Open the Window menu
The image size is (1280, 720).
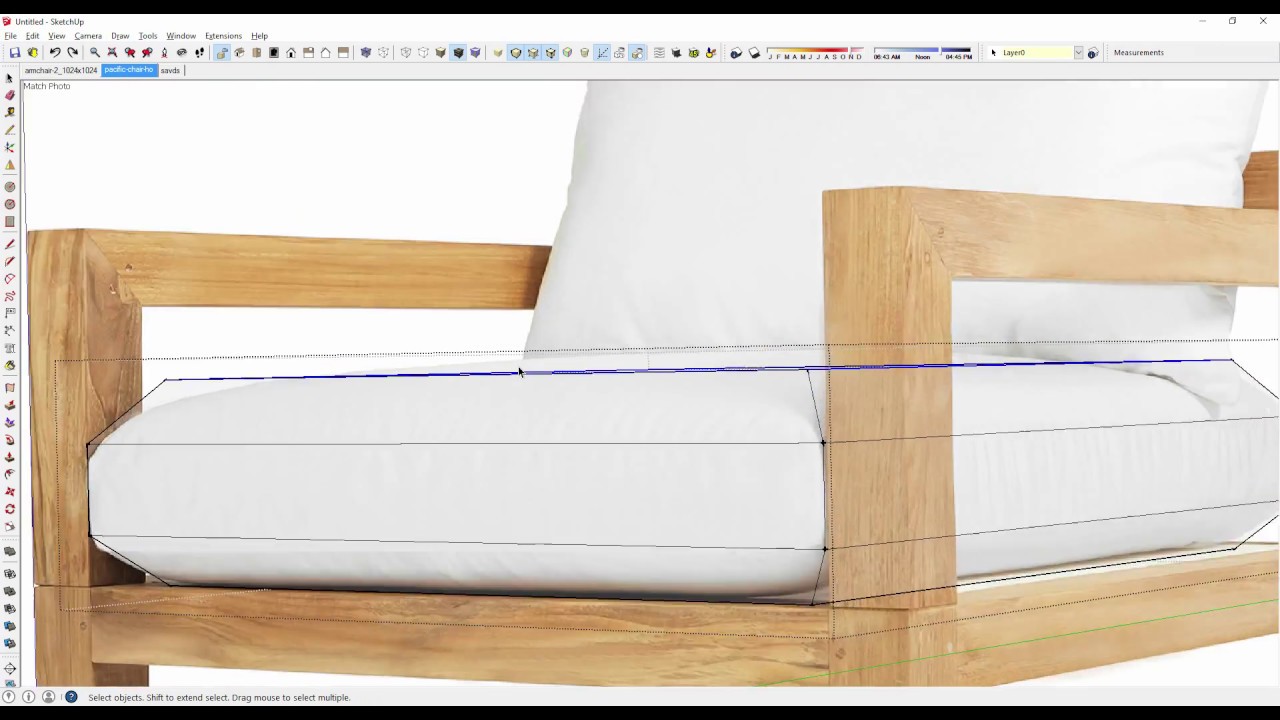point(181,36)
